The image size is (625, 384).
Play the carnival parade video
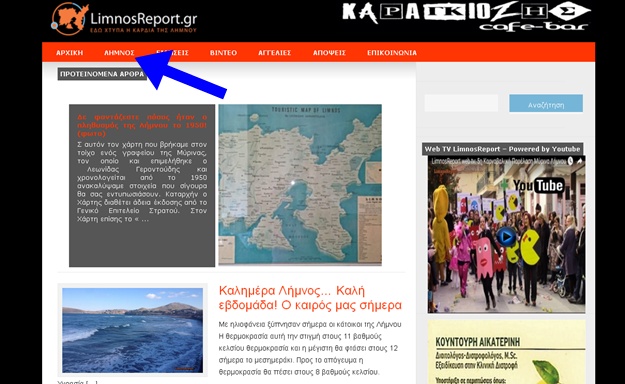[x=506, y=237]
